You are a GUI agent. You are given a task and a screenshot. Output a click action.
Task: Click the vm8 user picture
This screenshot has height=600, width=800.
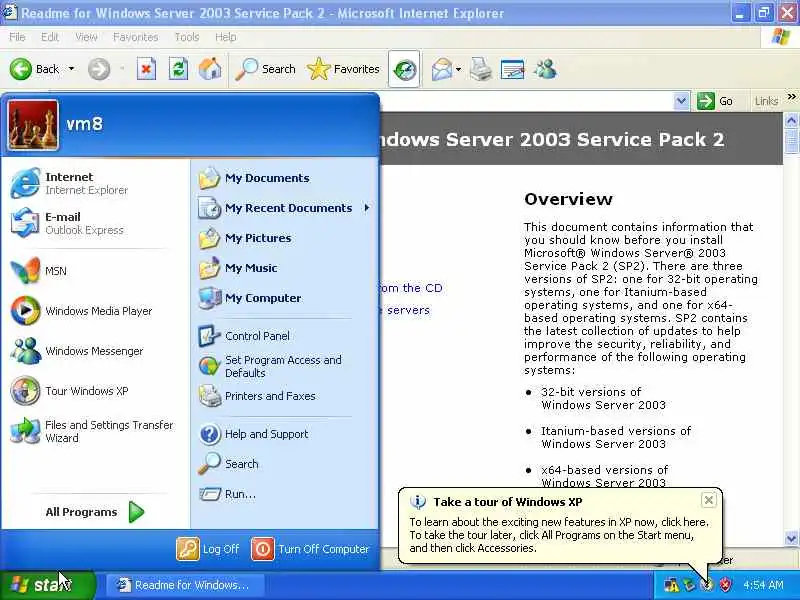33,124
